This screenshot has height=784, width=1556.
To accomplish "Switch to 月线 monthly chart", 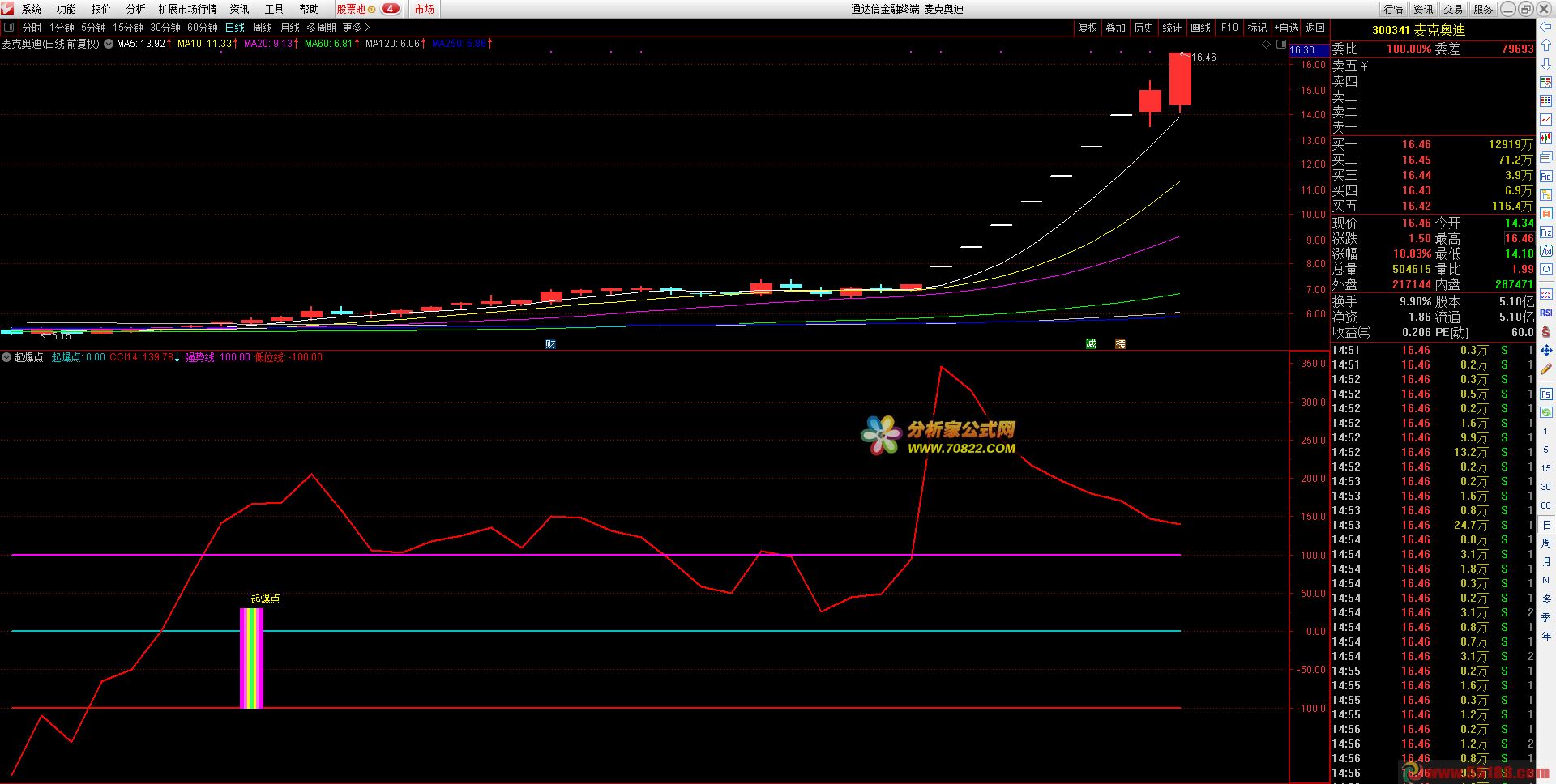I will click(x=290, y=28).
